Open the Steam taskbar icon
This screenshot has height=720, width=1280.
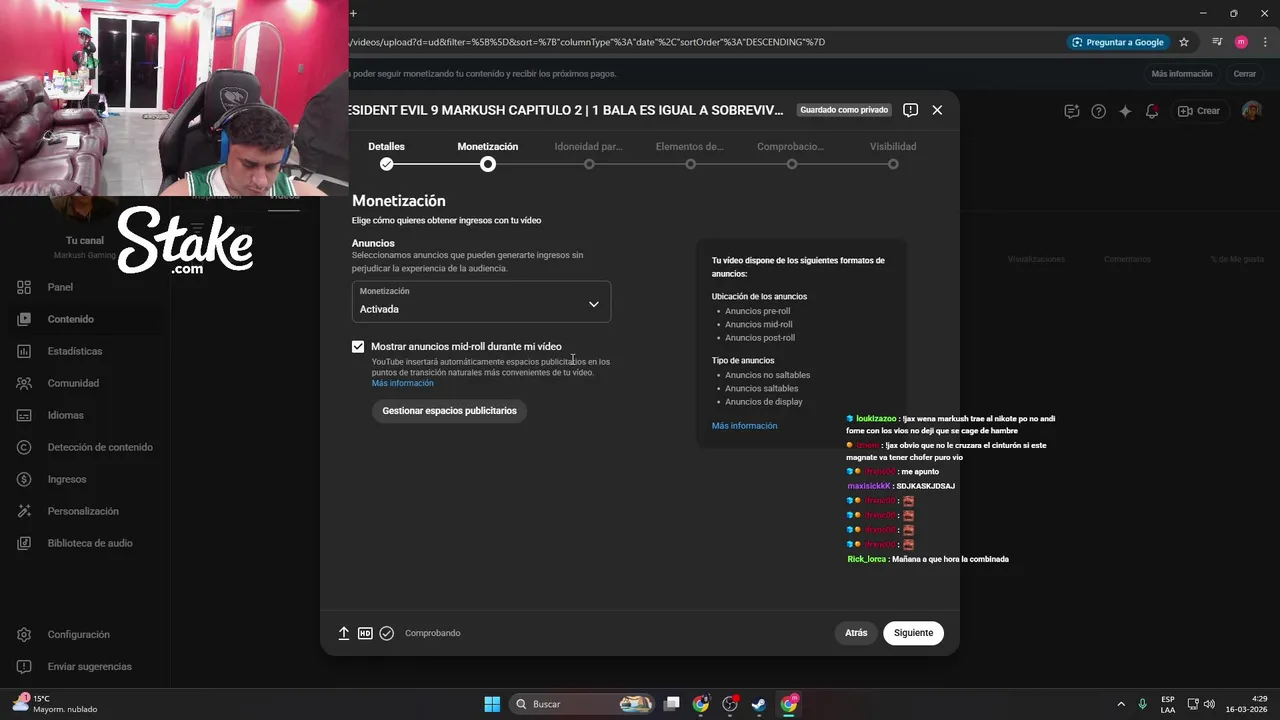[x=759, y=704]
